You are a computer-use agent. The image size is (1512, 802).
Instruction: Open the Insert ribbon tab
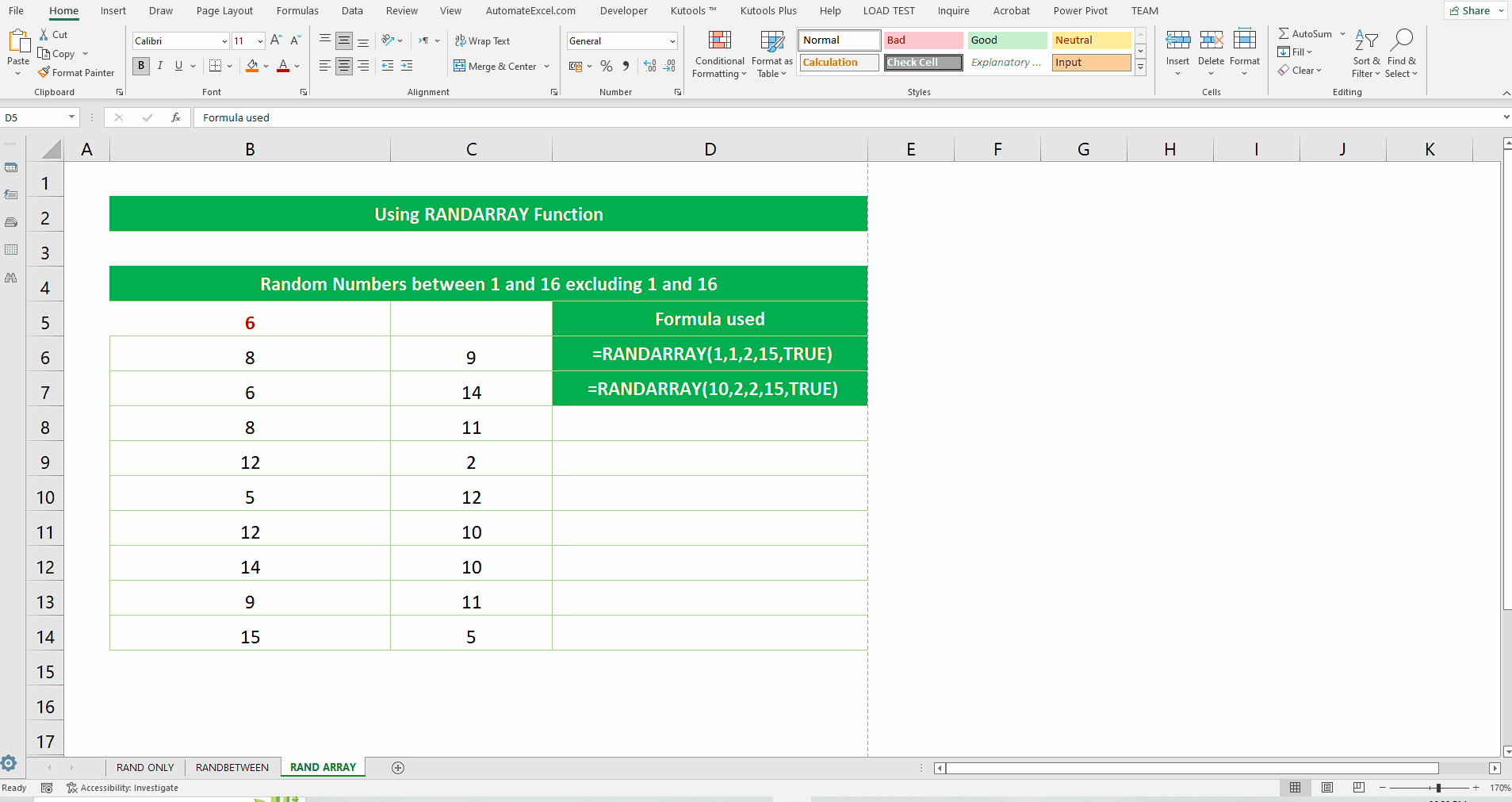113,10
